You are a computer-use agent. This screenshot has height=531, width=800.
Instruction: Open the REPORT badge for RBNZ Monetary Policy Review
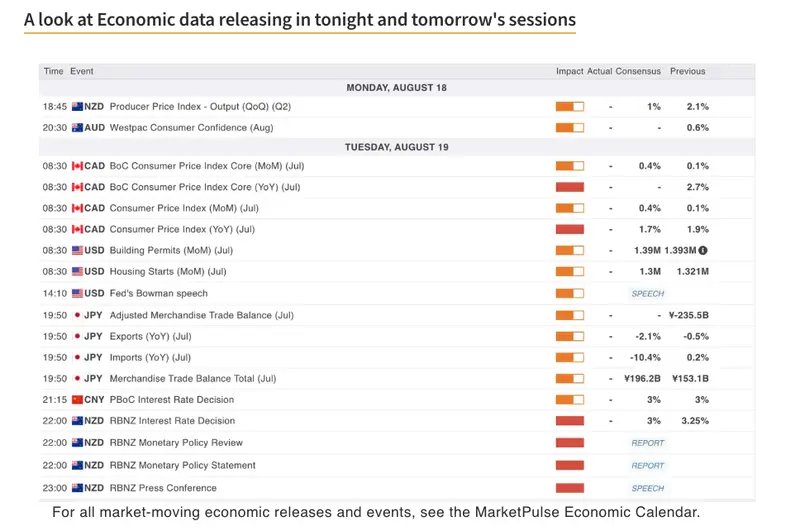coord(647,443)
